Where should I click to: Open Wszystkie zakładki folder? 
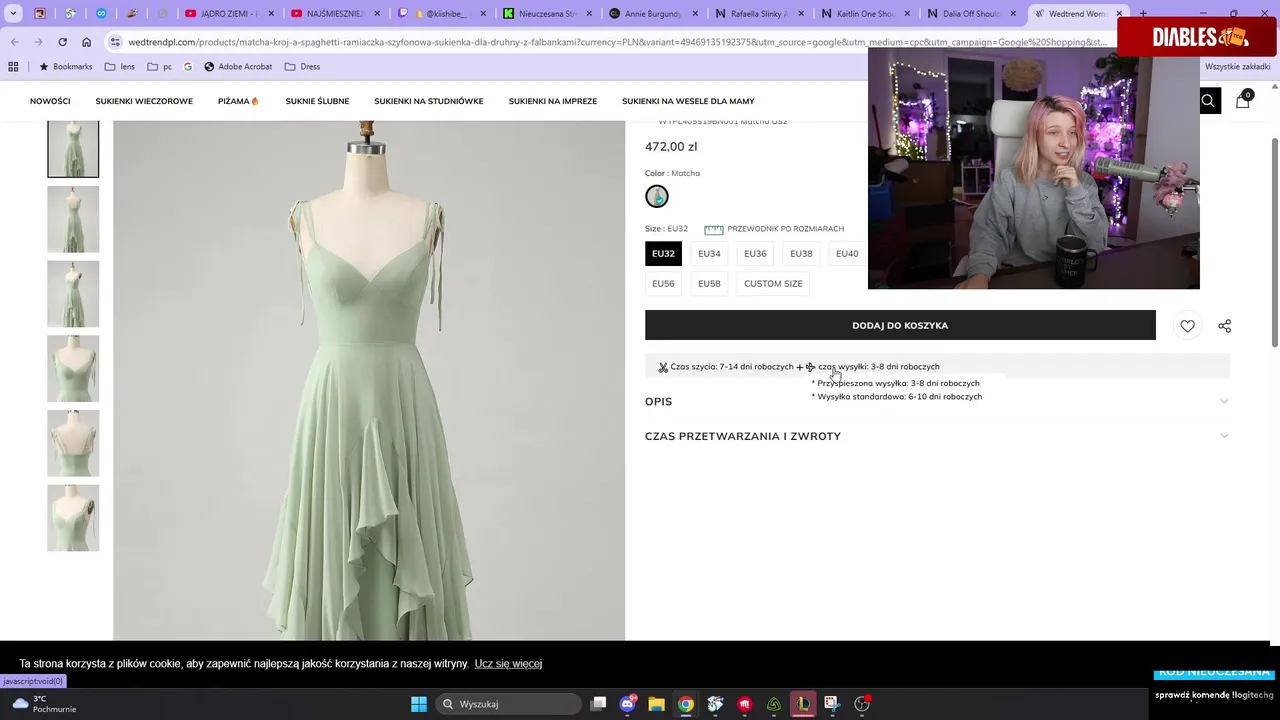pyautogui.click(x=1237, y=66)
